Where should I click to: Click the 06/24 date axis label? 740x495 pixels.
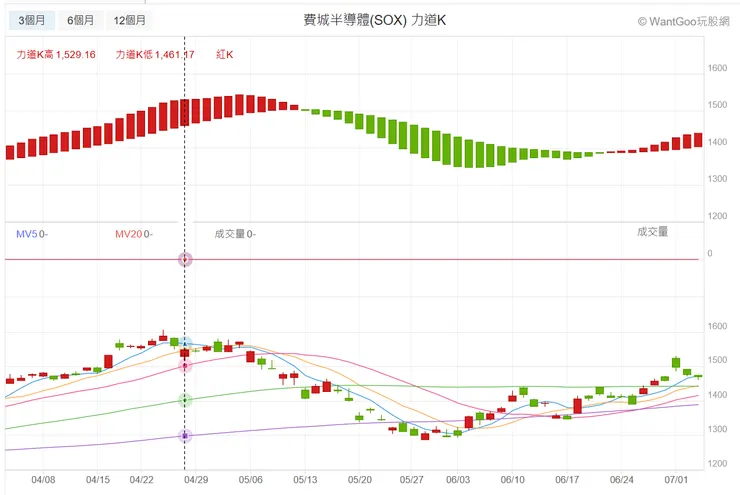622,480
